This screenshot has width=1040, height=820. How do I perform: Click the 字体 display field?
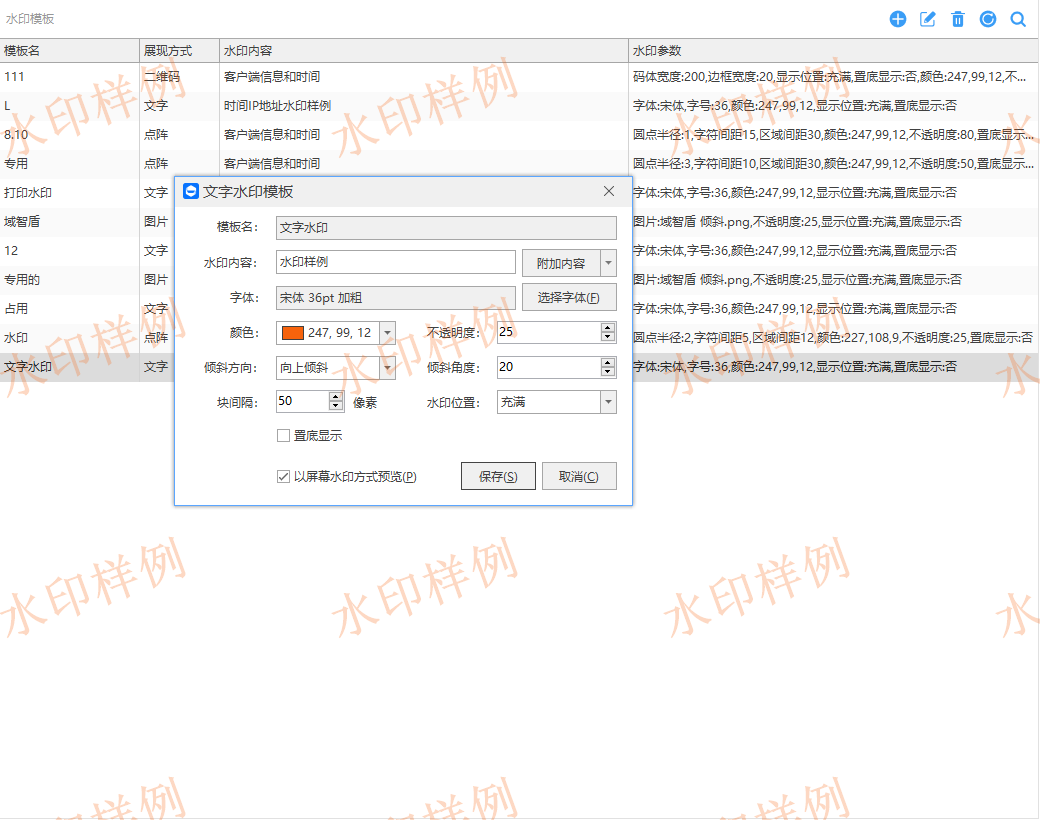click(x=396, y=297)
